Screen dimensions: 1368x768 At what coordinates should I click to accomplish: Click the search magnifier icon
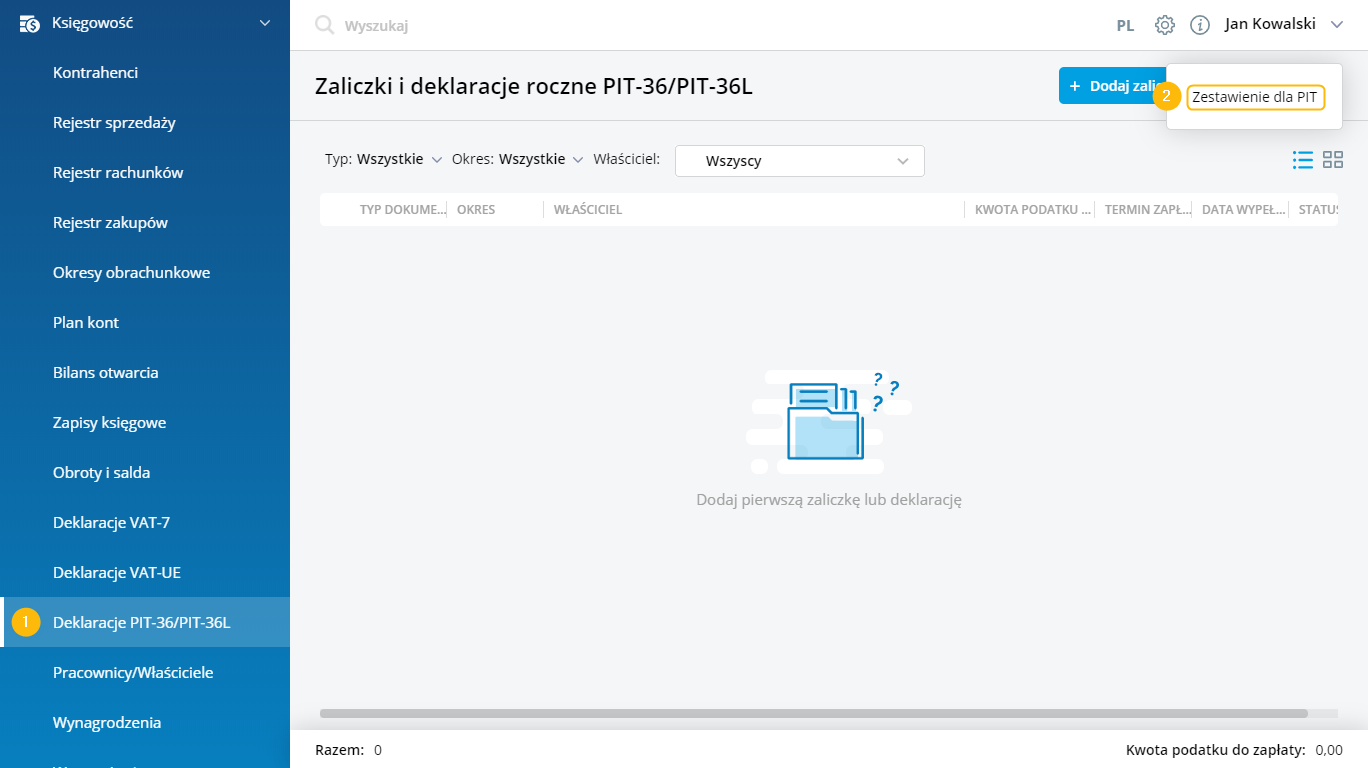(325, 25)
